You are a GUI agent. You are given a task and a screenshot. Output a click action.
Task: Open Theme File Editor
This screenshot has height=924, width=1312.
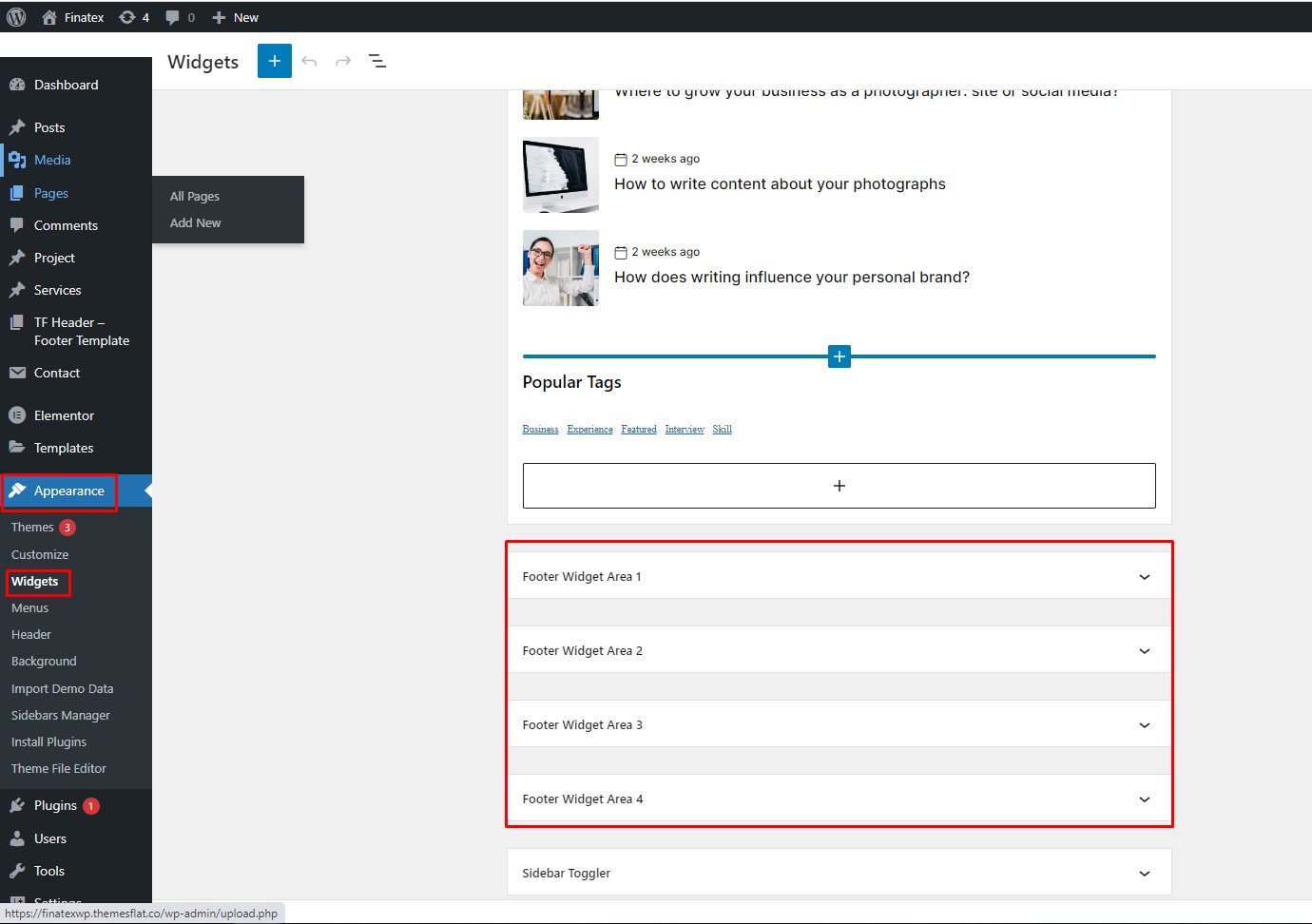(x=59, y=768)
